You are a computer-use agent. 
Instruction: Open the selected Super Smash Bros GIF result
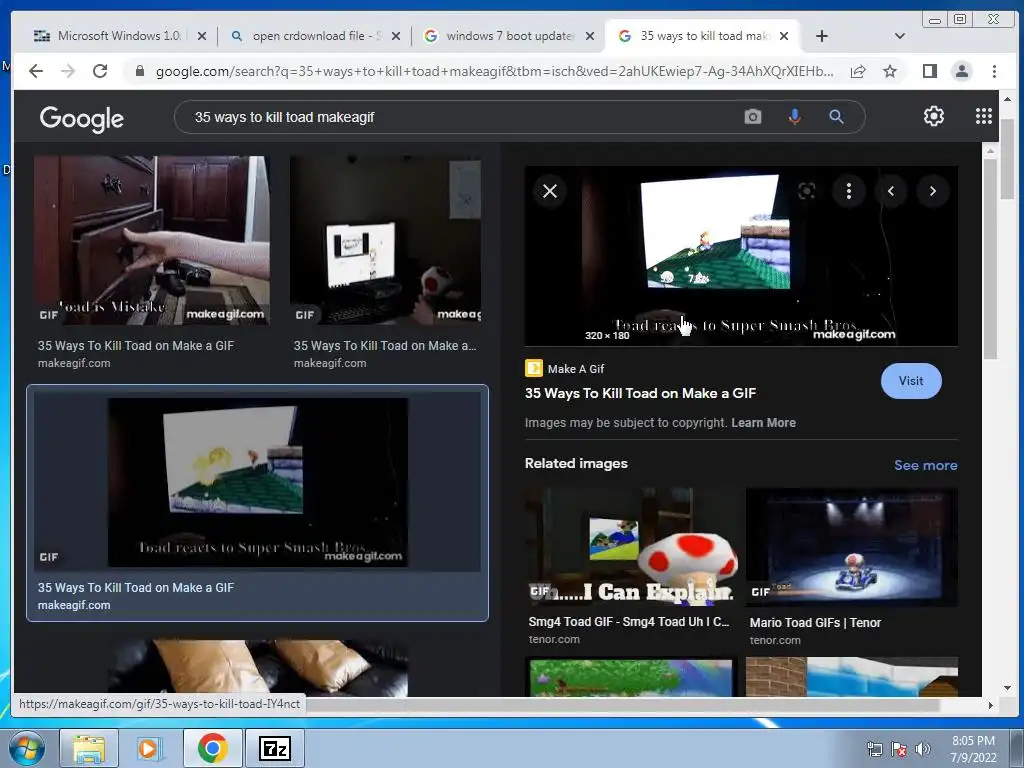click(x=257, y=482)
